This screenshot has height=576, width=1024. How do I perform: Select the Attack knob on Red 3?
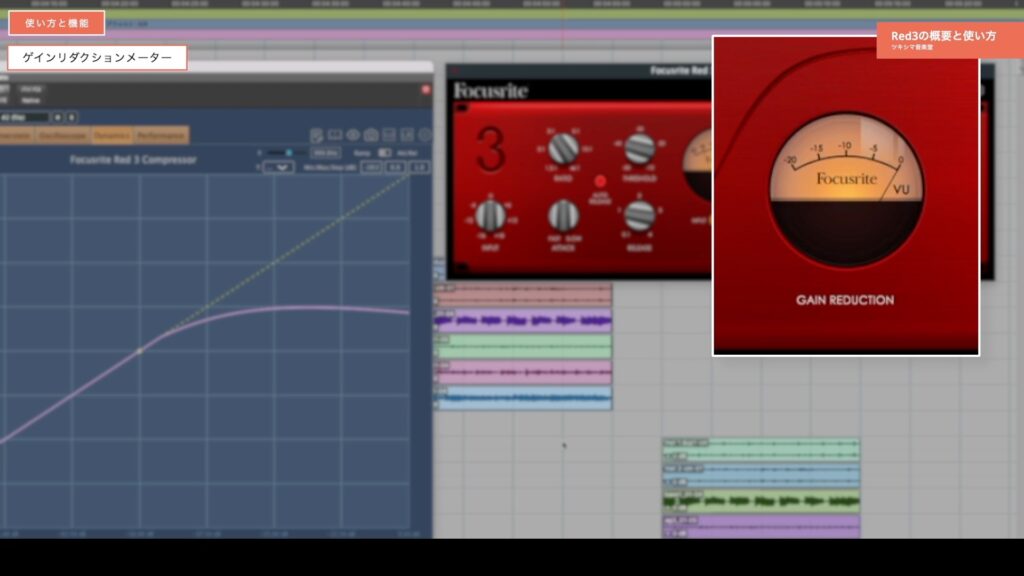click(562, 216)
